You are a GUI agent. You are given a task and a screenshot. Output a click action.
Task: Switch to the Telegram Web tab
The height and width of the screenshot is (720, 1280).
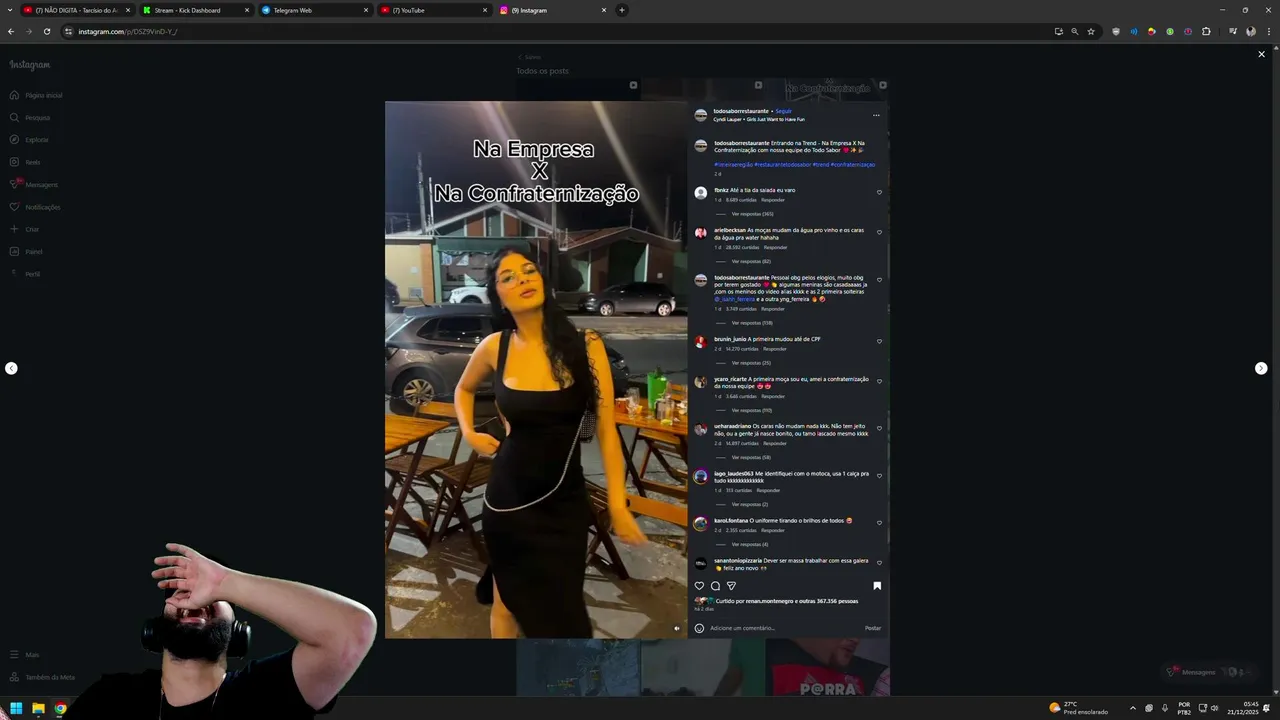click(x=314, y=10)
